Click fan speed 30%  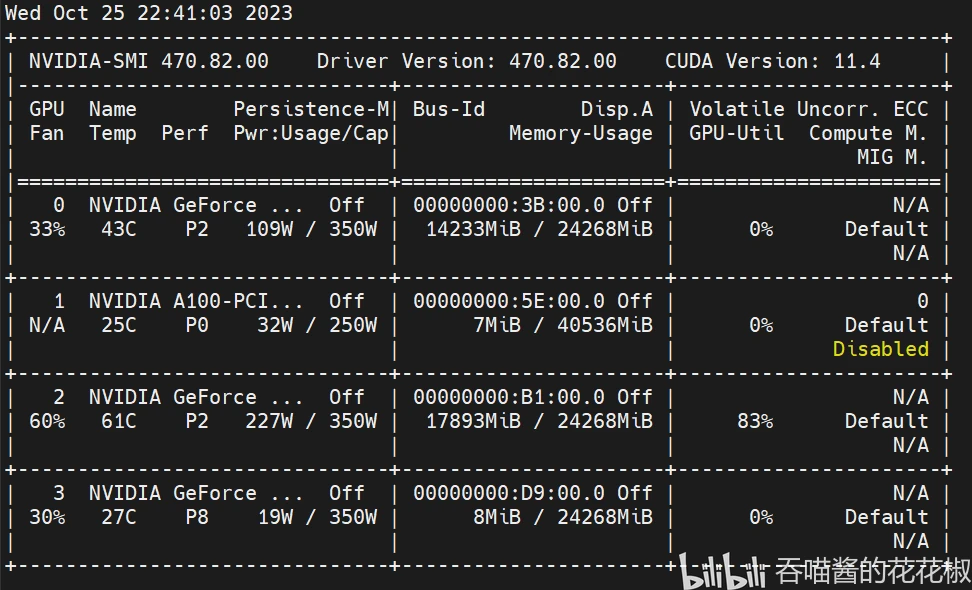(x=47, y=517)
